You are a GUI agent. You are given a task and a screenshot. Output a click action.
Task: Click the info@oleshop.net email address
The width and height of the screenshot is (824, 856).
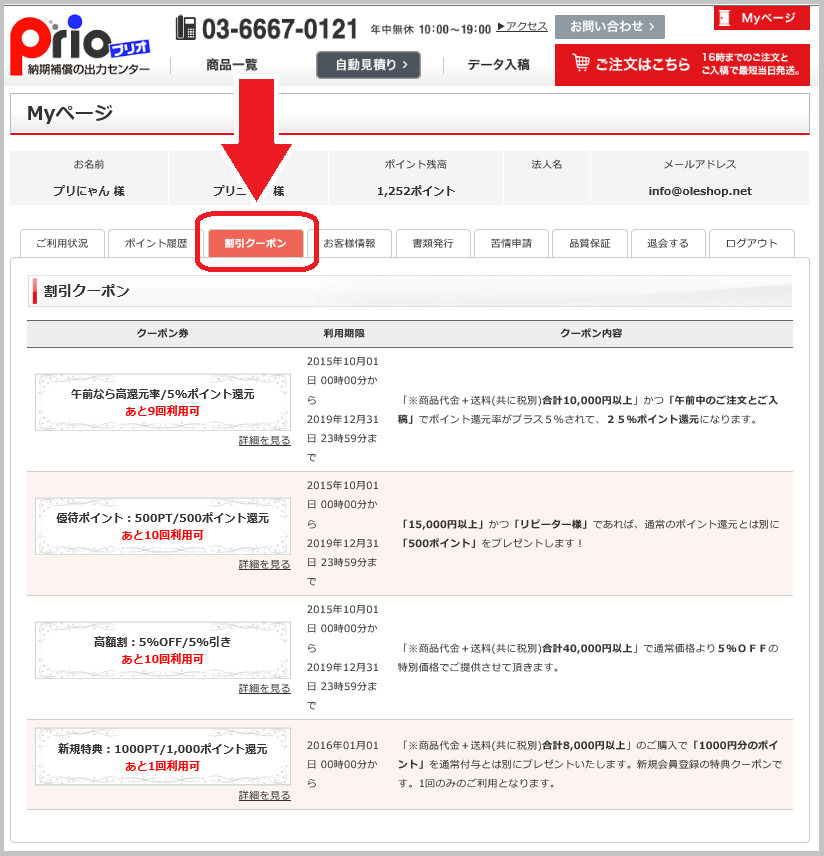700,191
